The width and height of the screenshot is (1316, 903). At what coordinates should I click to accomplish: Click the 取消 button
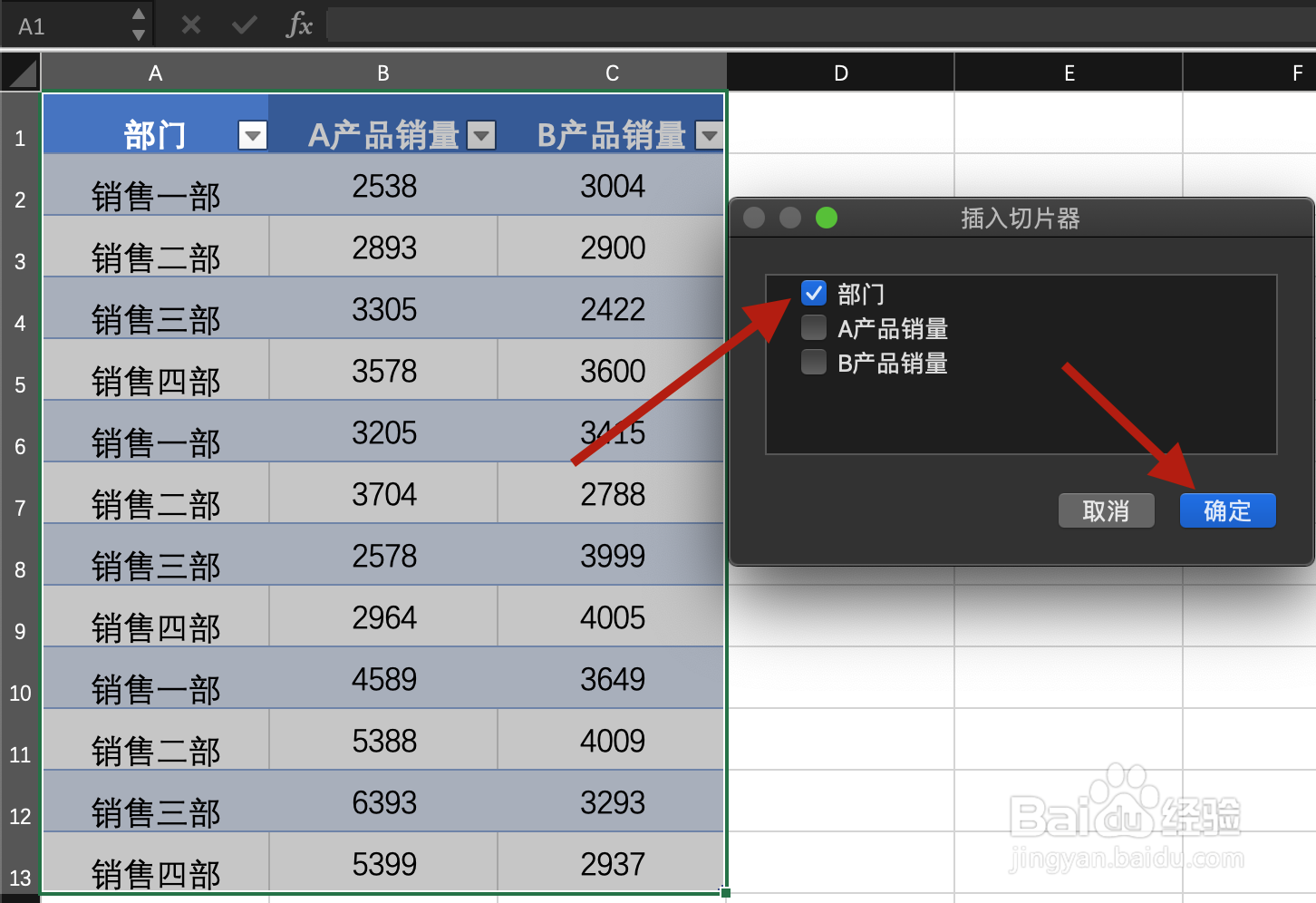point(1107,510)
